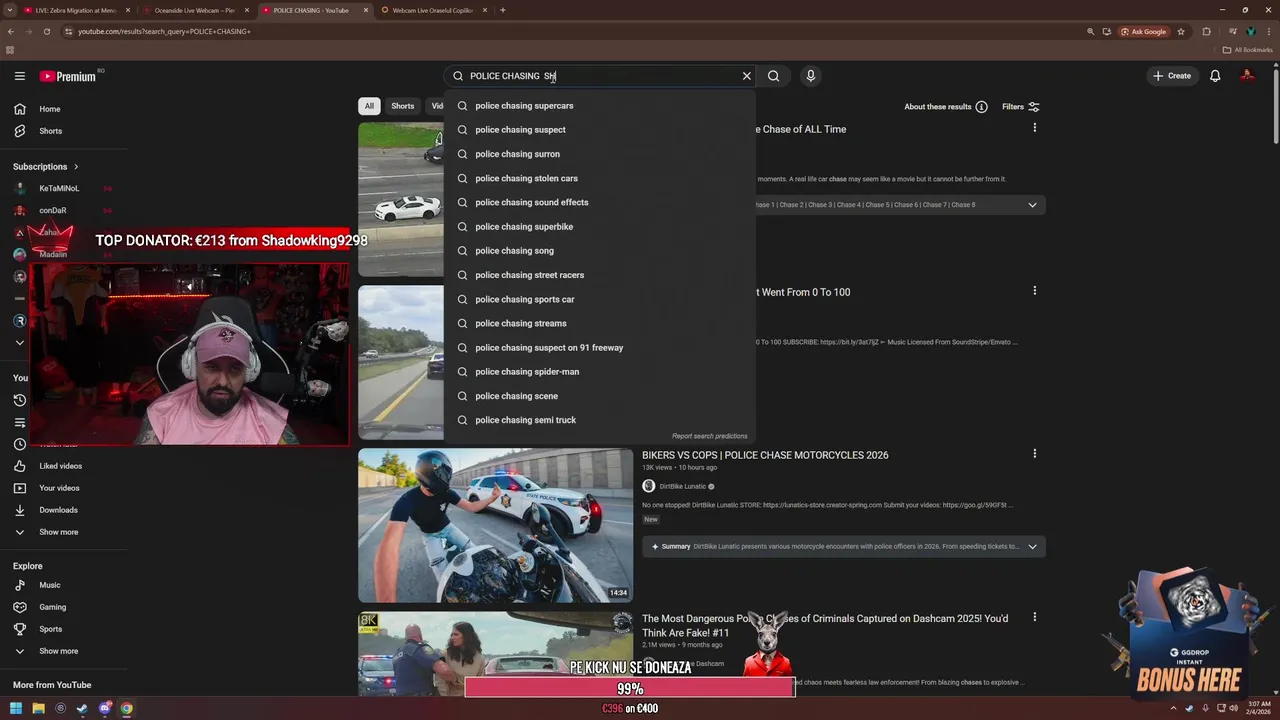Open more options for 'BIKERS VS COPS' video
Image resolution: width=1280 pixels, height=720 pixels.
(x=1034, y=453)
